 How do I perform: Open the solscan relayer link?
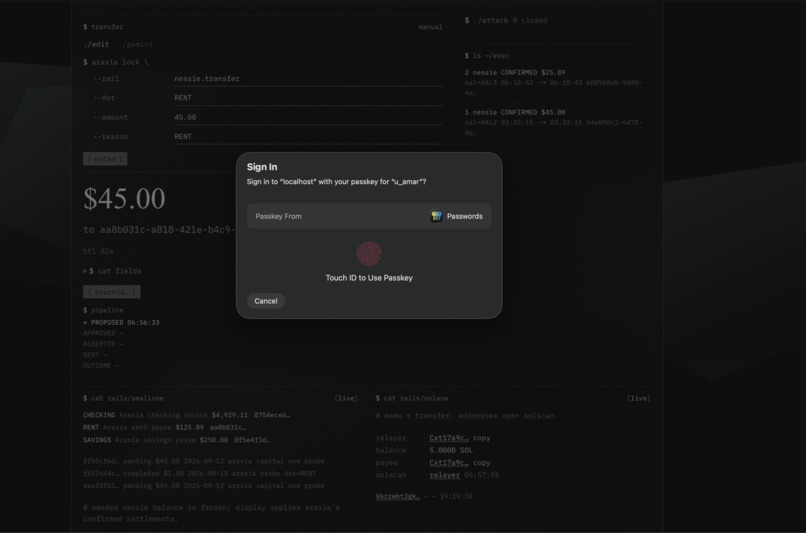click(x=445, y=475)
